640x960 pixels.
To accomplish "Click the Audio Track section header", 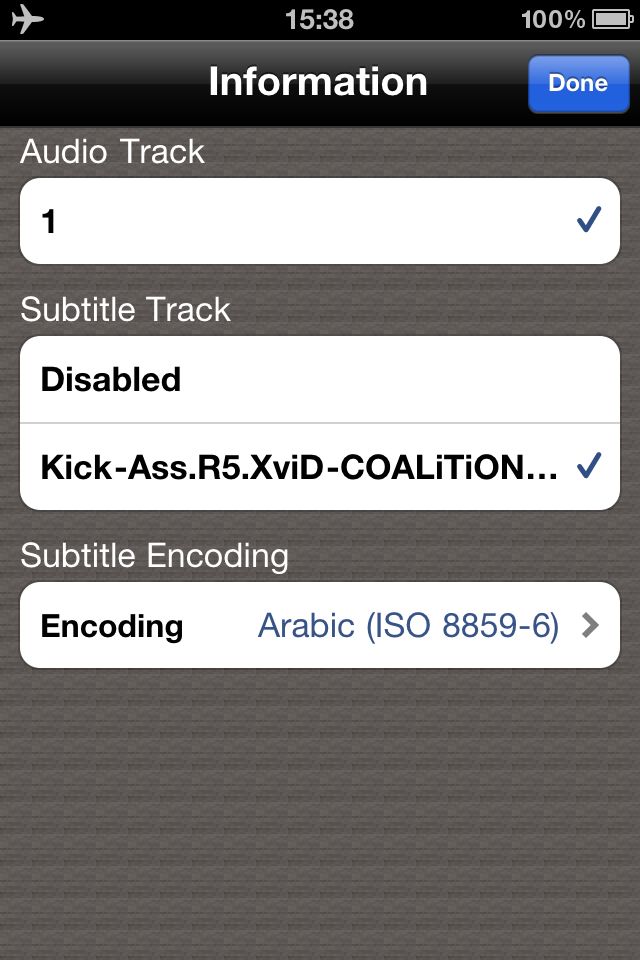I will 112,151.
